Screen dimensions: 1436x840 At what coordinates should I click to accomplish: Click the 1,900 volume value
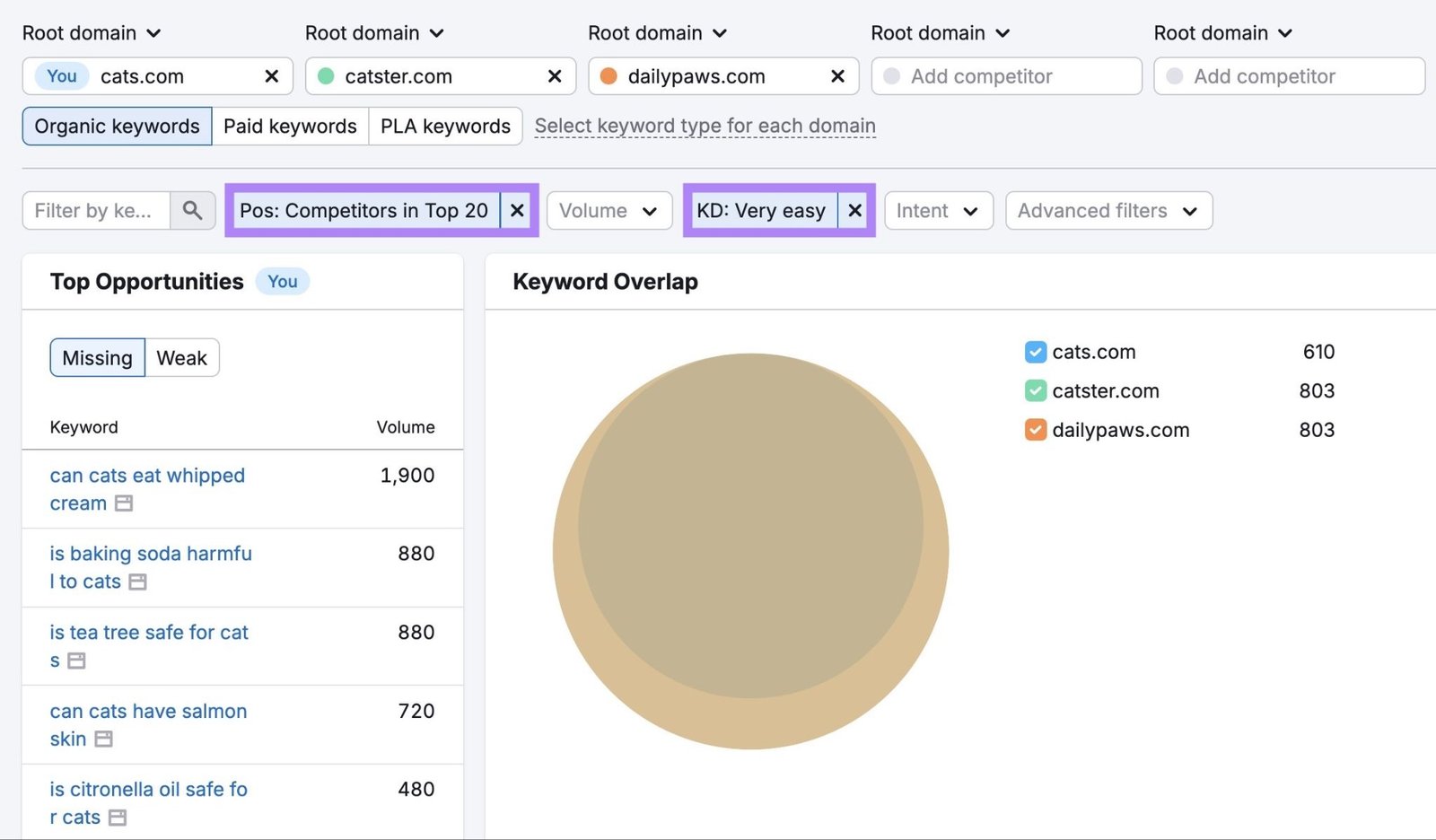coord(407,476)
